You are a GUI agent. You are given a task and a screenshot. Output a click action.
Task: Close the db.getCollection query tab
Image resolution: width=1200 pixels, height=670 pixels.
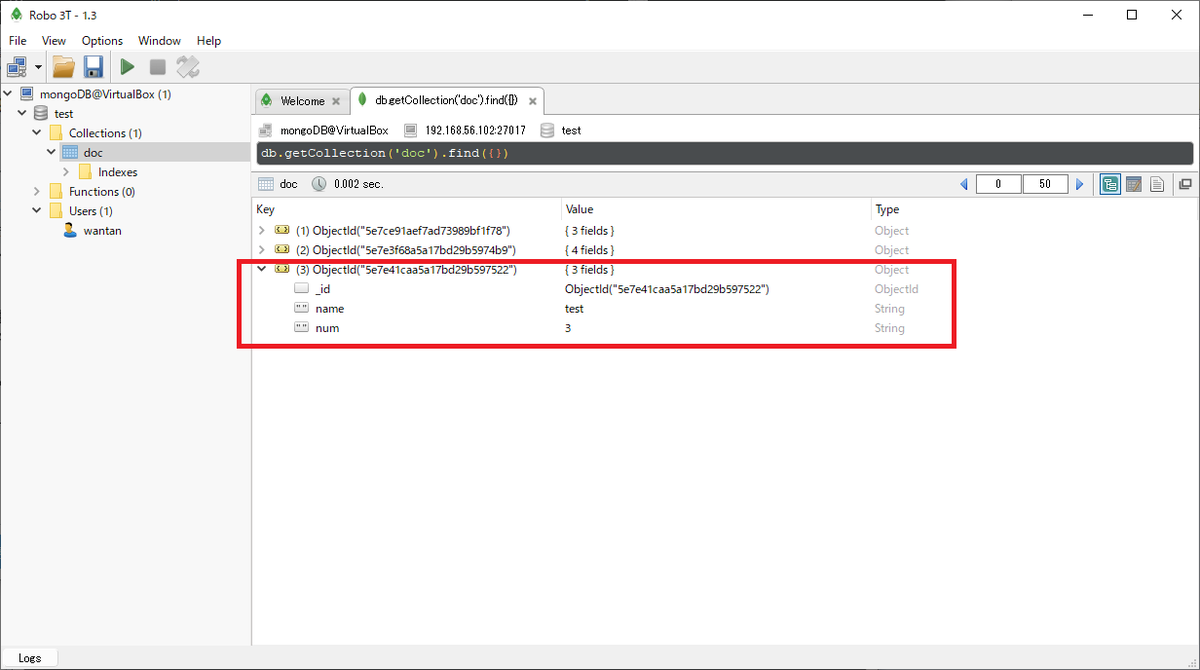pyautogui.click(x=533, y=101)
